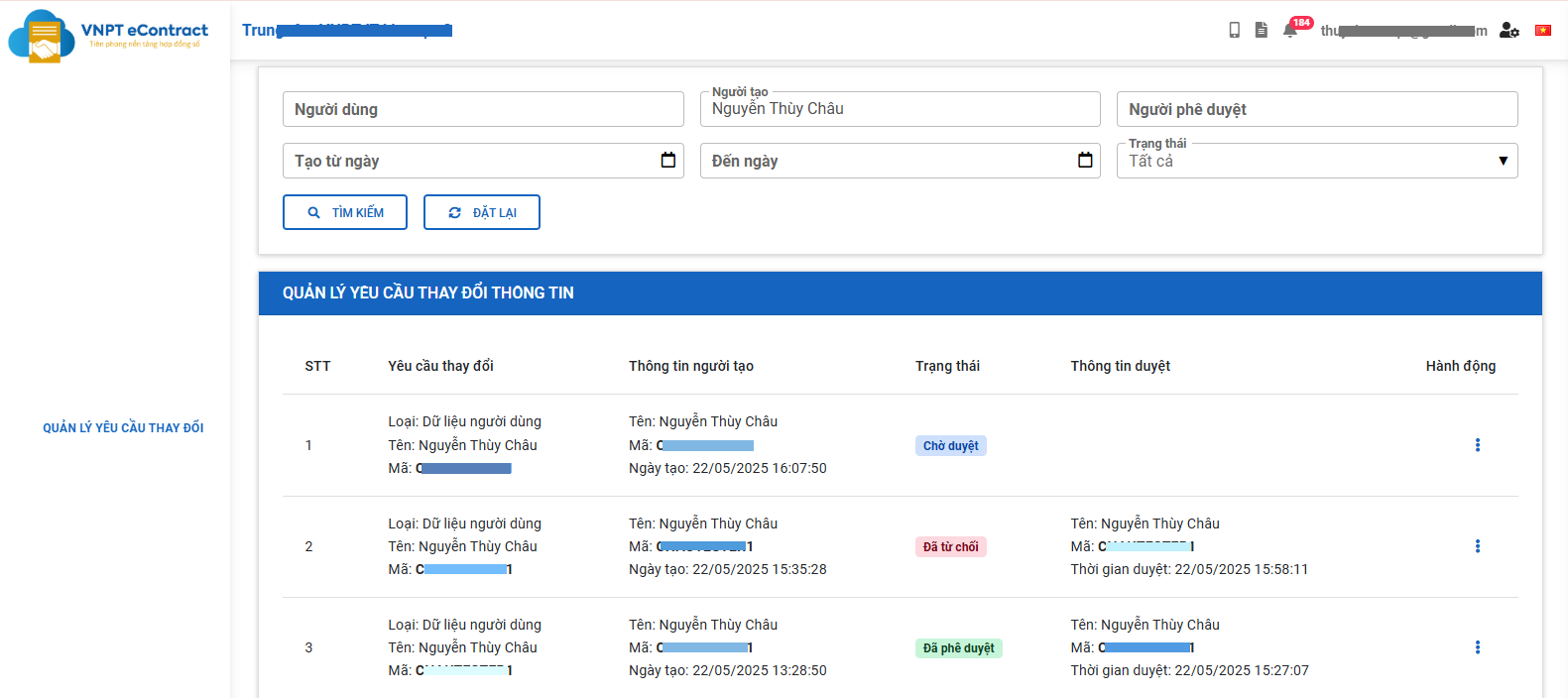Click the Đã từ chối status badge
This screenshot has height=698, width=1568.
[950, 547]
